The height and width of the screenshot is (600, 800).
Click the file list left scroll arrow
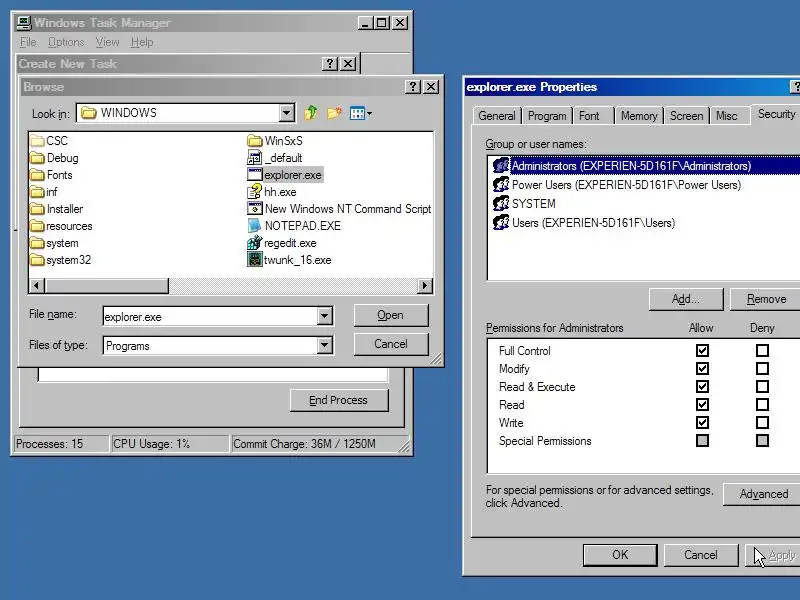point(36,285)
